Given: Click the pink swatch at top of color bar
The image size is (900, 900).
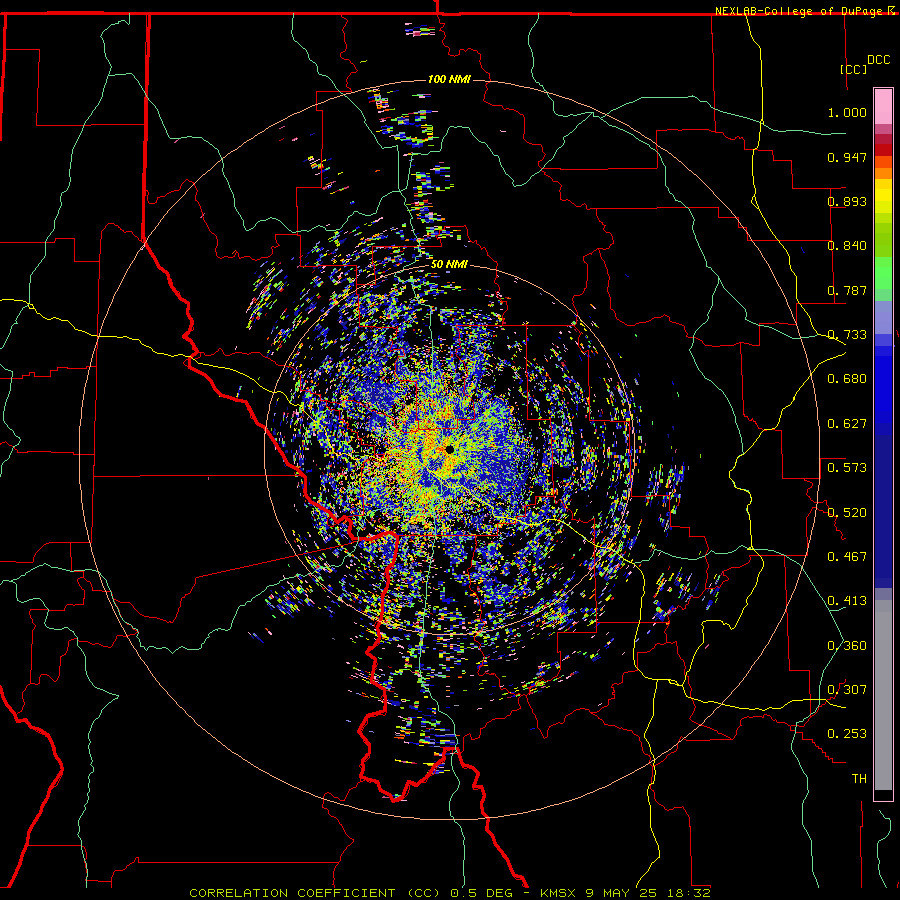Looking at the screenshot, I should pos(883,106).
